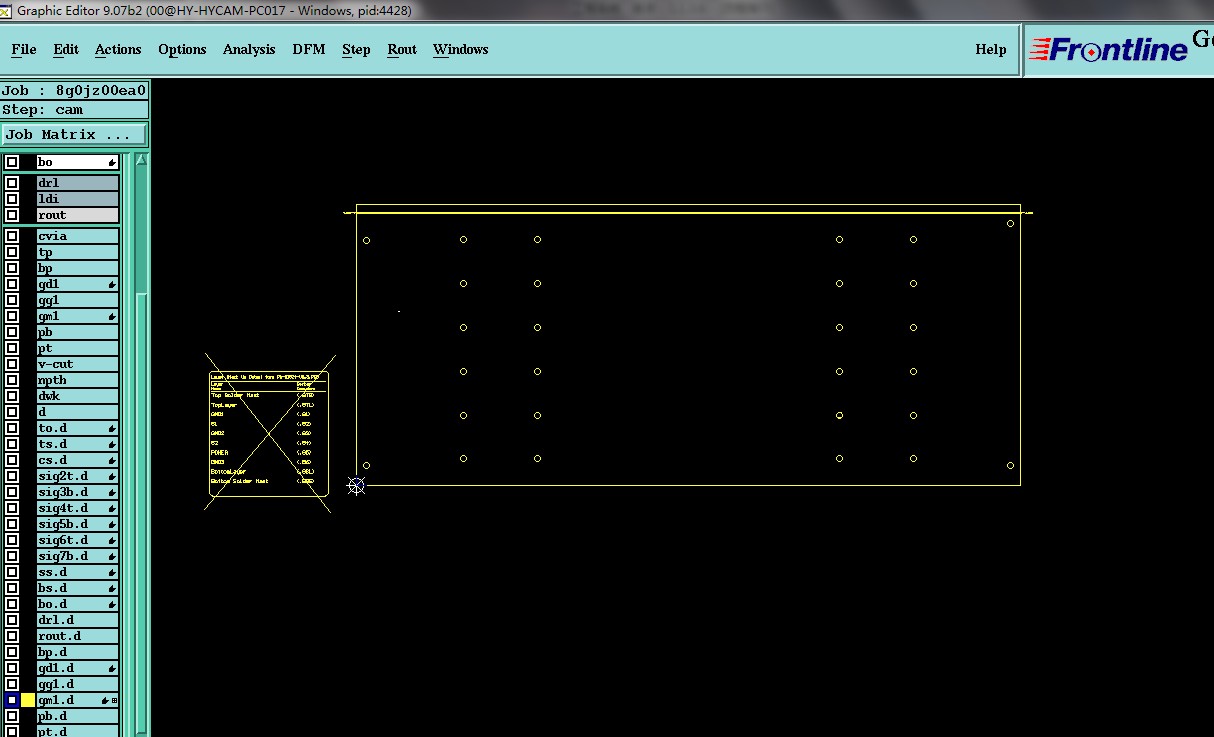Image resolution: width=1214 pixels, height=737 pixels.
Task: Select the bp.d layer name
Action: (78, 652)
